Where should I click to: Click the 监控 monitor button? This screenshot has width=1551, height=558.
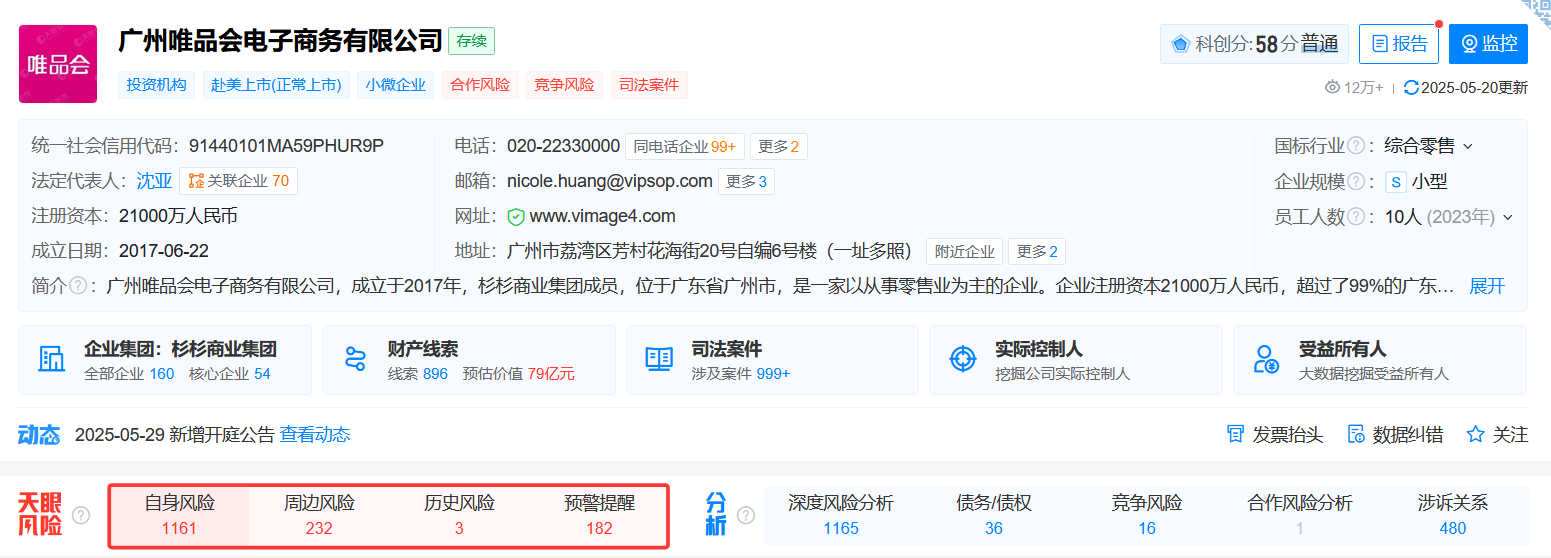(1488, 44)
